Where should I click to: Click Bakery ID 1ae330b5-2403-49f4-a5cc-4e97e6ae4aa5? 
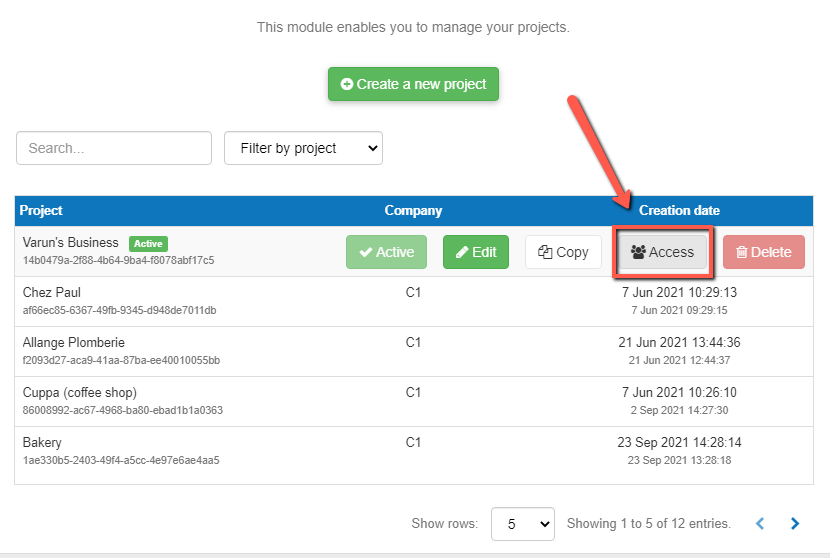coord(121,460)
